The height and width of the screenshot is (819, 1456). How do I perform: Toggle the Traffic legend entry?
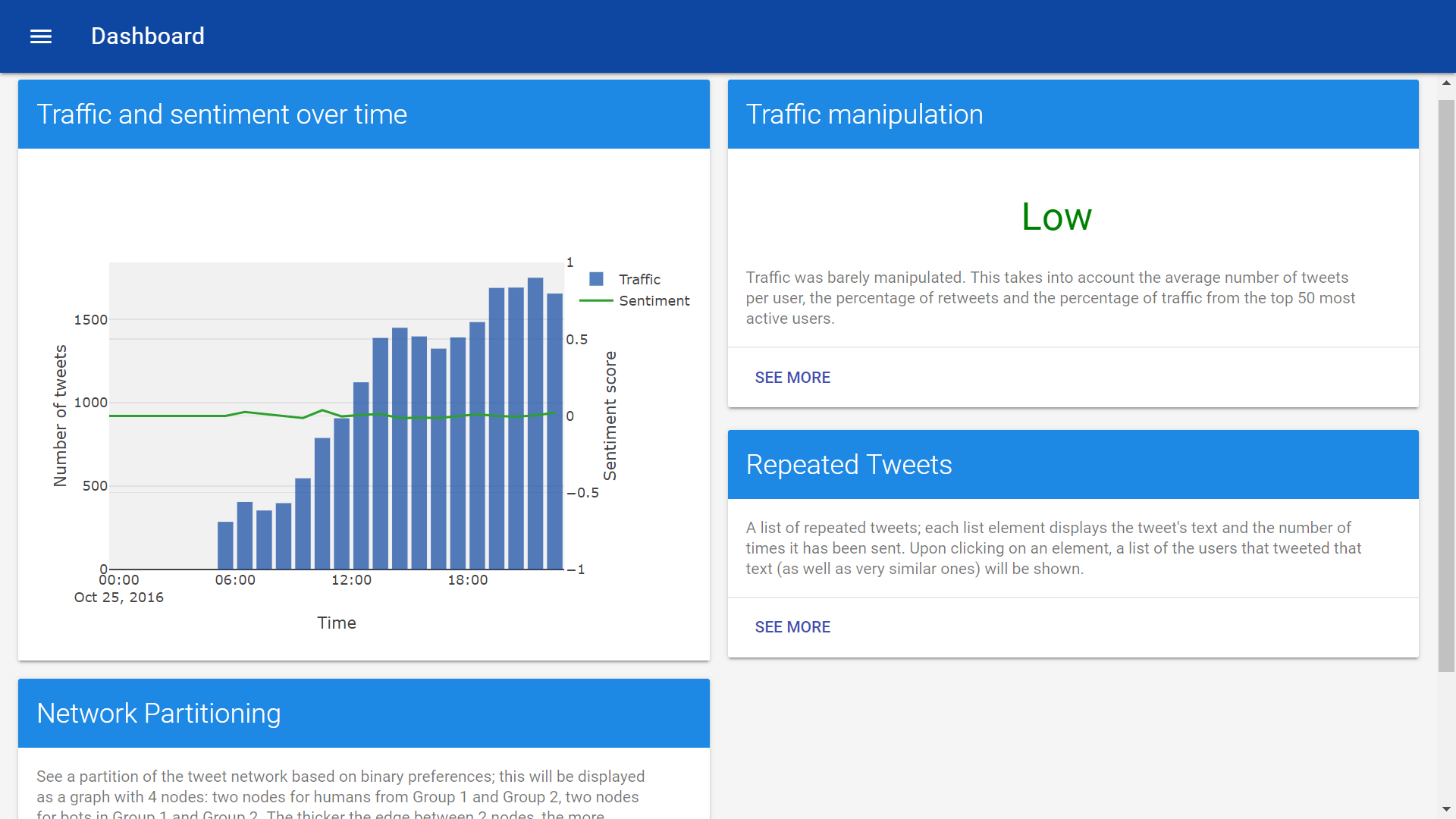pyautogui.click(x=625, y=279)
